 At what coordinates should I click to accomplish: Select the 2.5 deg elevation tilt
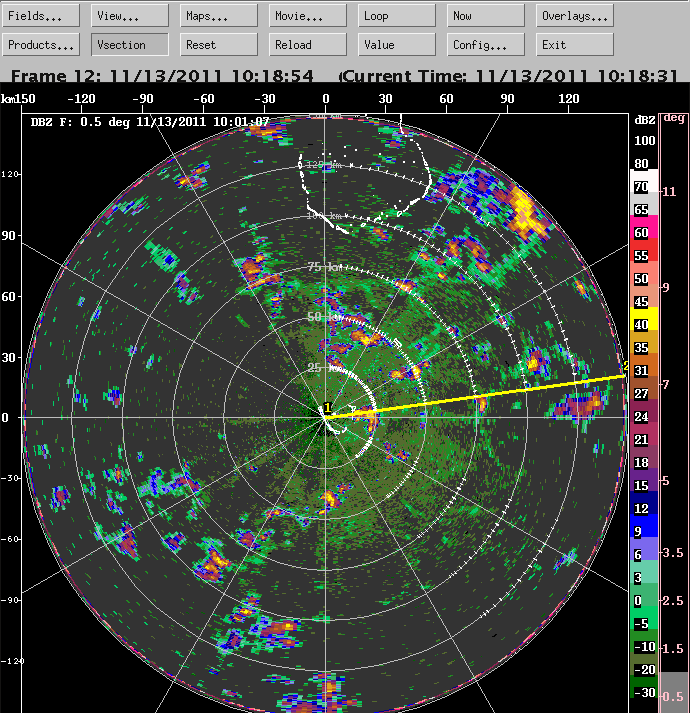tap(673, 600)
